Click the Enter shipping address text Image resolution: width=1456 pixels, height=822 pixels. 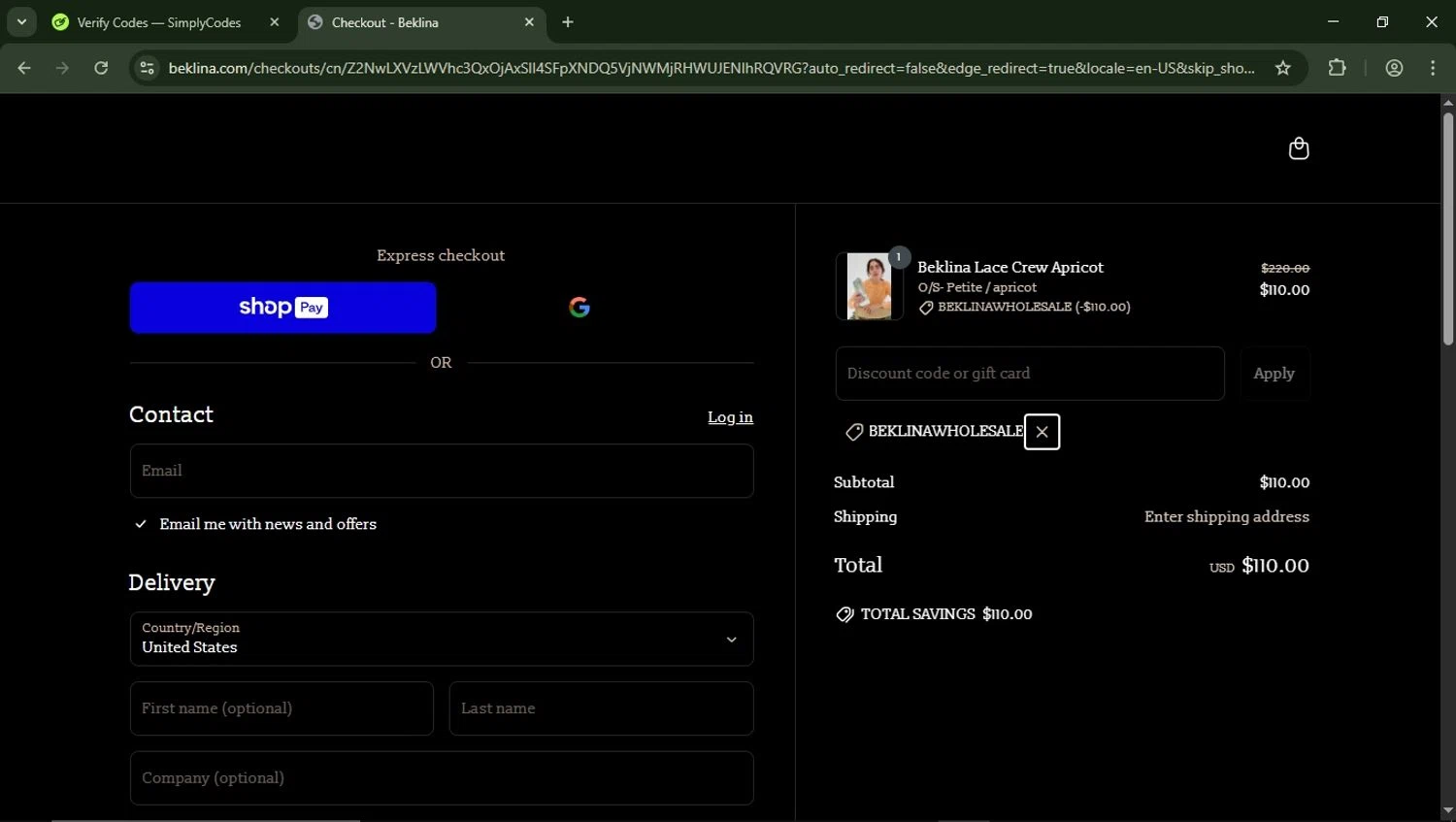click(1227, 517)
